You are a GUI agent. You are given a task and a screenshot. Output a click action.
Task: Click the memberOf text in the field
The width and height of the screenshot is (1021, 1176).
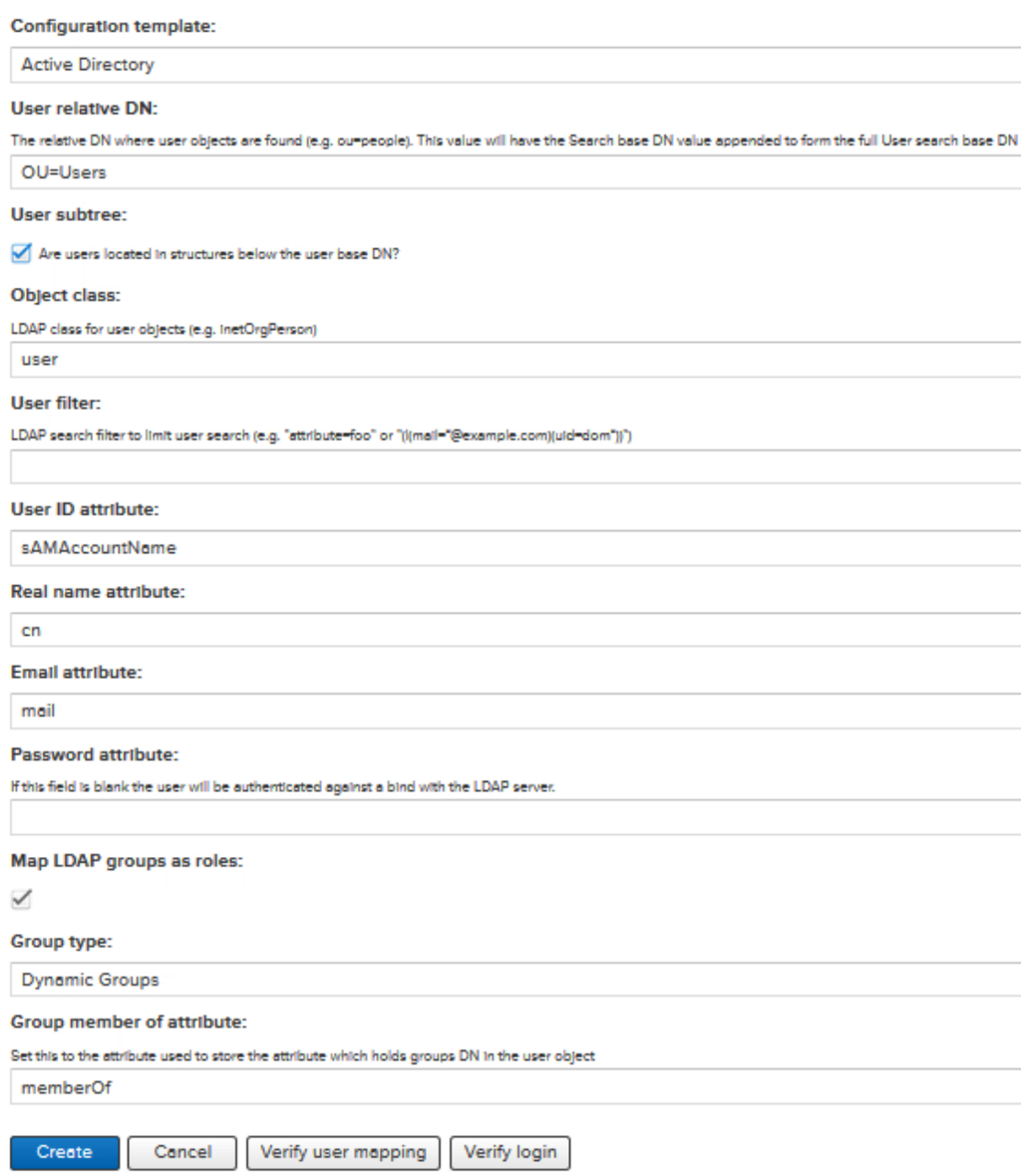(x=66, y=1087)
